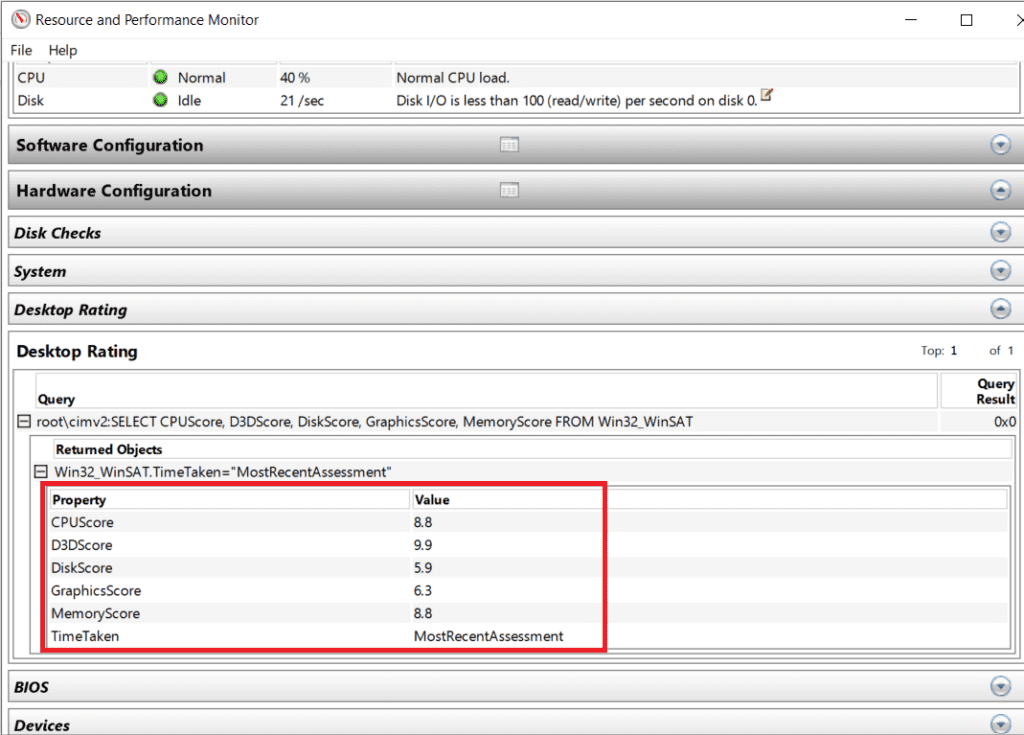Select the MemoryScore property row

[x=529, y=613]
